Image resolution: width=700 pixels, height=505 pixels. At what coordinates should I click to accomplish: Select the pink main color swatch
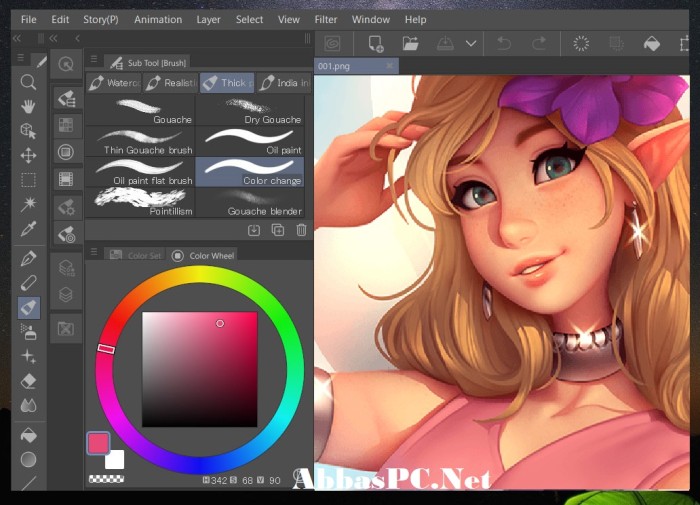(98, 443)
